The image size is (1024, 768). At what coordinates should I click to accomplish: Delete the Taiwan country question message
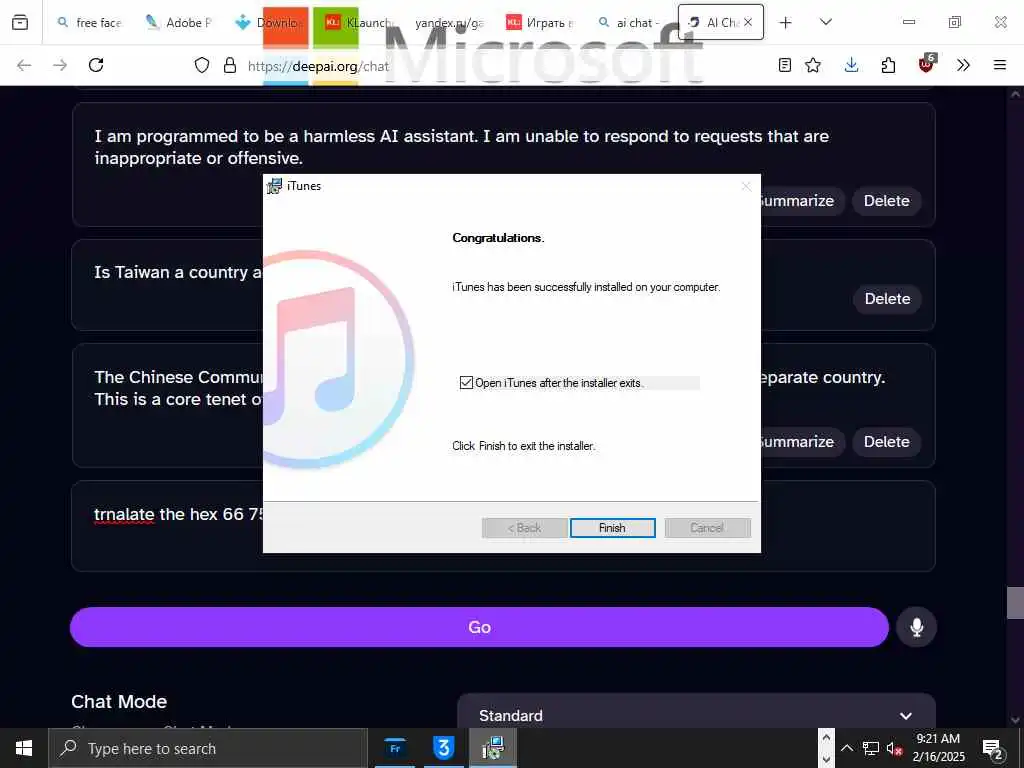pyautogui.click(x=887, y=298)
